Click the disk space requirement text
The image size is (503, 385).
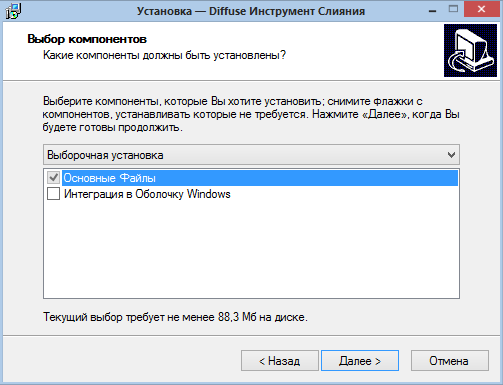pyautogui.click(x=175, y=317)
